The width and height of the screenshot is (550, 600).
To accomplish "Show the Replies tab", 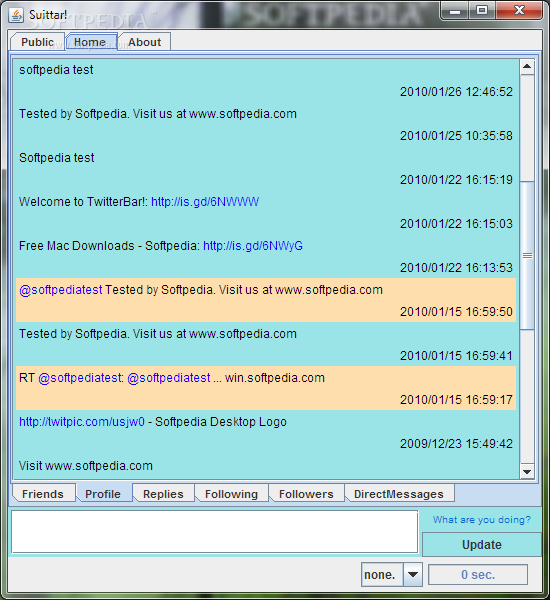I will tap(163, 494).
